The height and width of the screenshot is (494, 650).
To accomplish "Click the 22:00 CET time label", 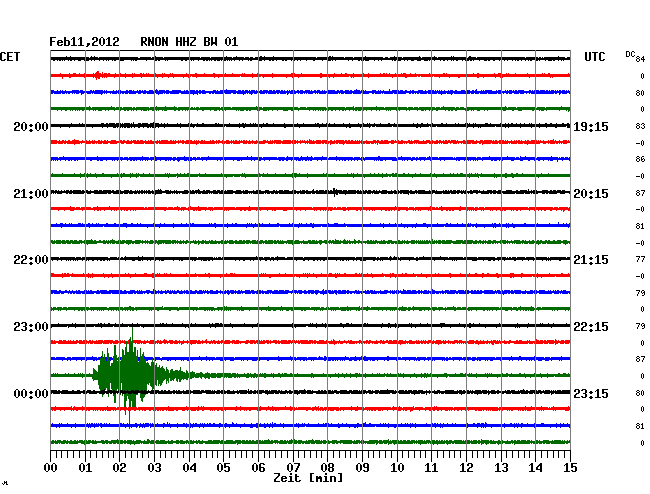I will [x=31, y=260].
